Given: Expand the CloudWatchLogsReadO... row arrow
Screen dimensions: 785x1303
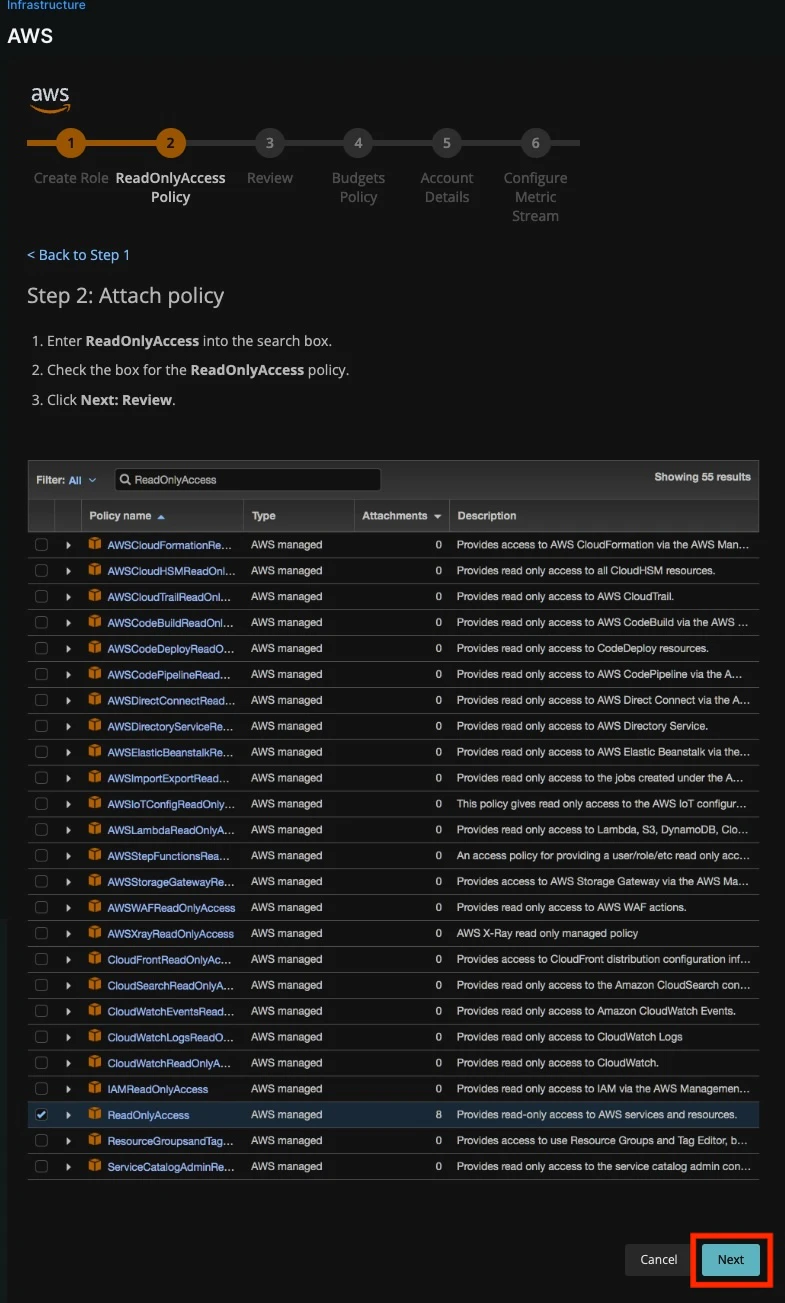Looking at the screenshot, I should (68, 1037).
